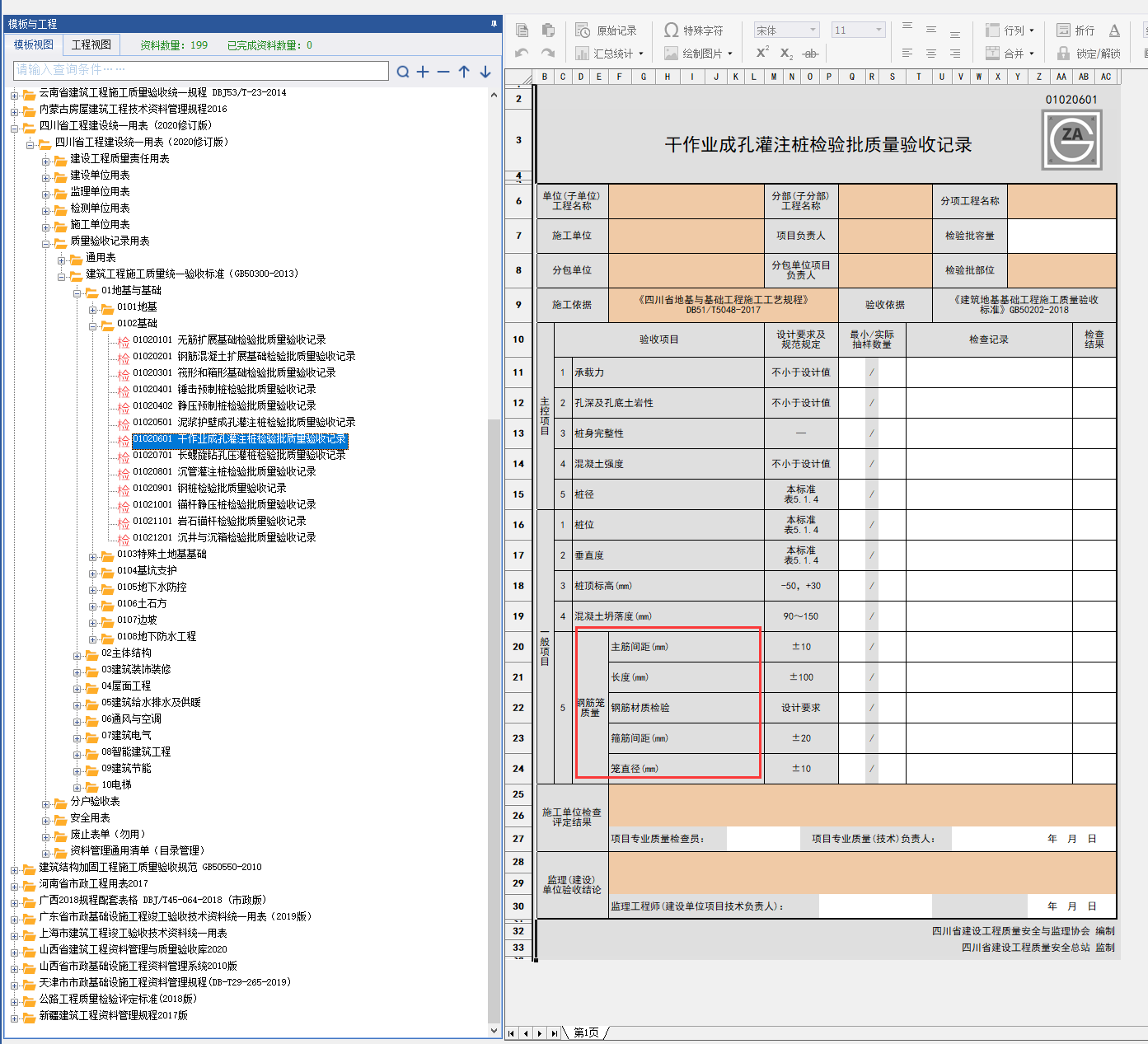Click the query condition search field

click(x=201, y=70)
